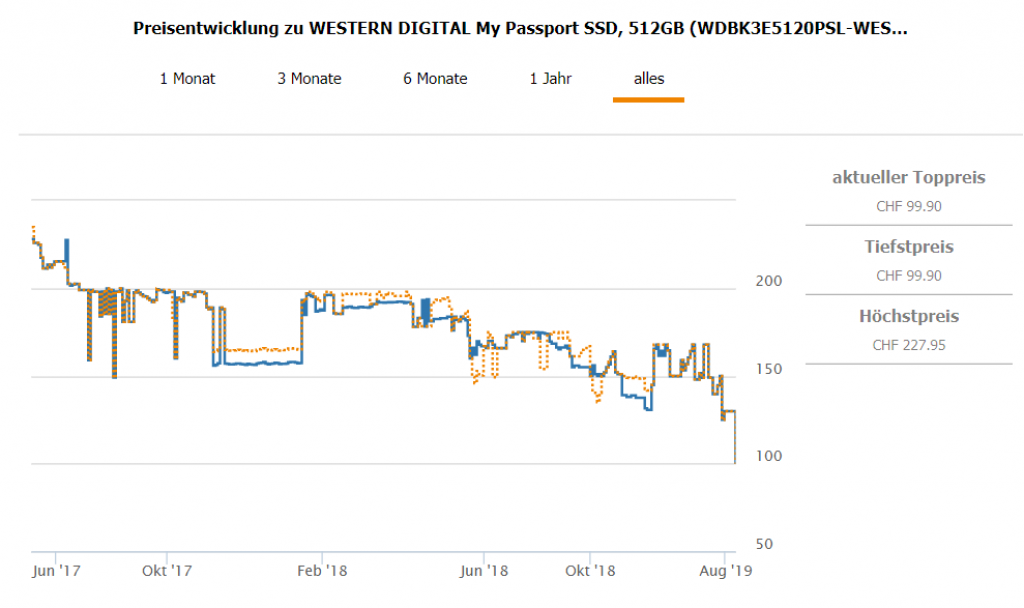Click the Feb '18 date marker

tap(323, 570)
